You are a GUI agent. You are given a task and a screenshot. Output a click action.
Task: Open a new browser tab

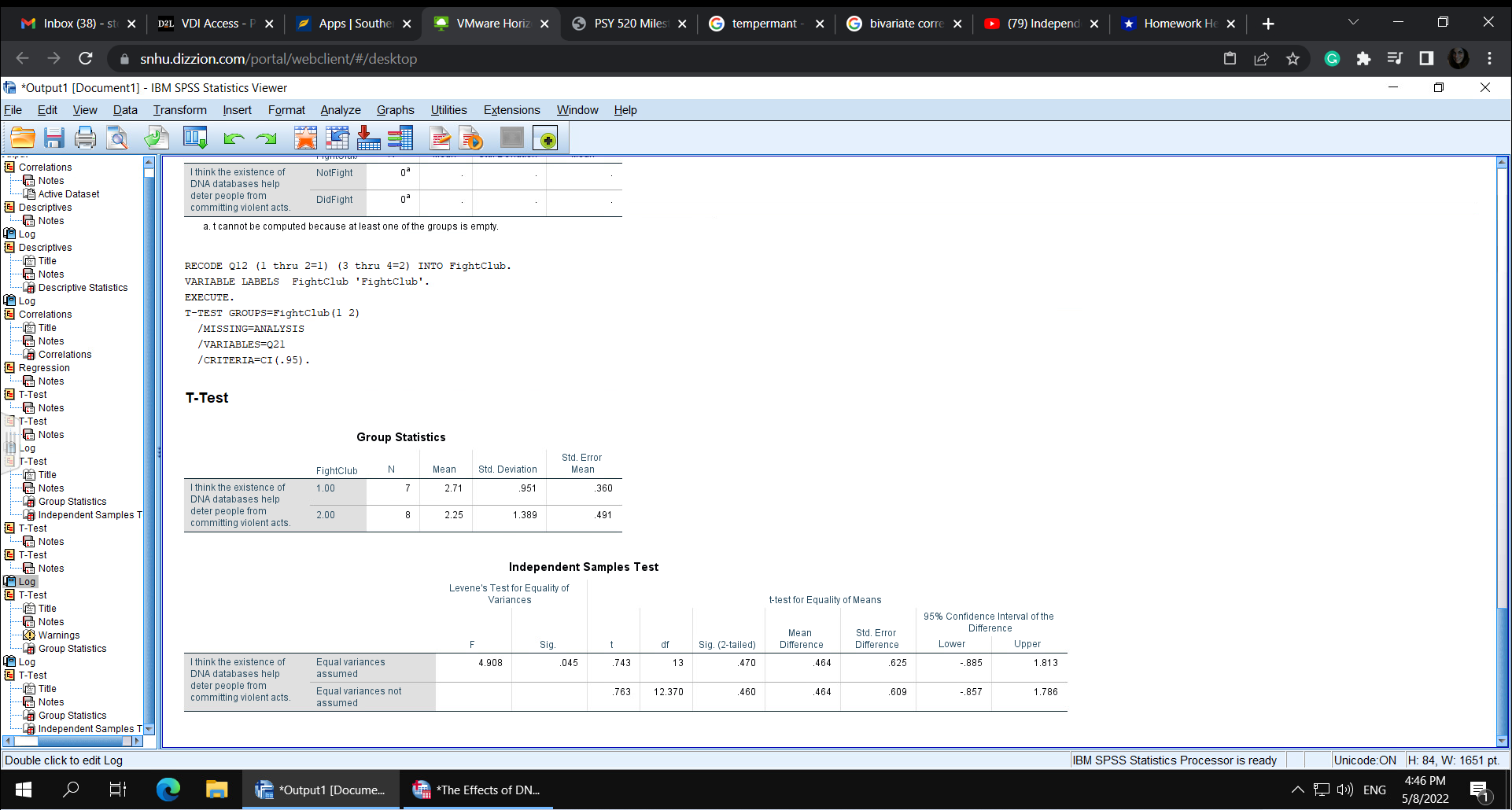tap(1268, 24)
